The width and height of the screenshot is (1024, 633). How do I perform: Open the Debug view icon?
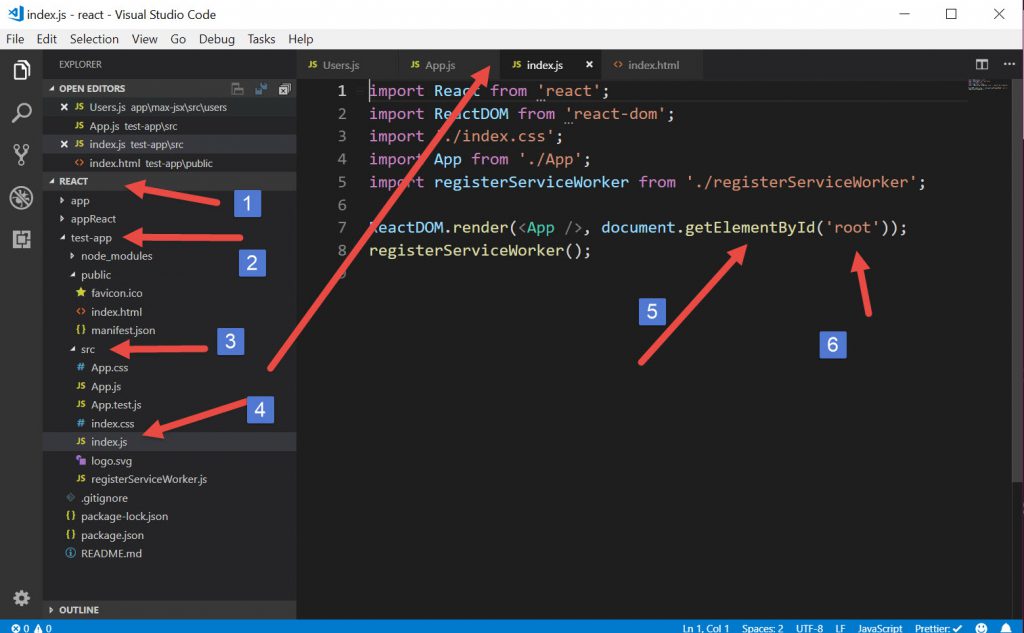pos(21,197)
